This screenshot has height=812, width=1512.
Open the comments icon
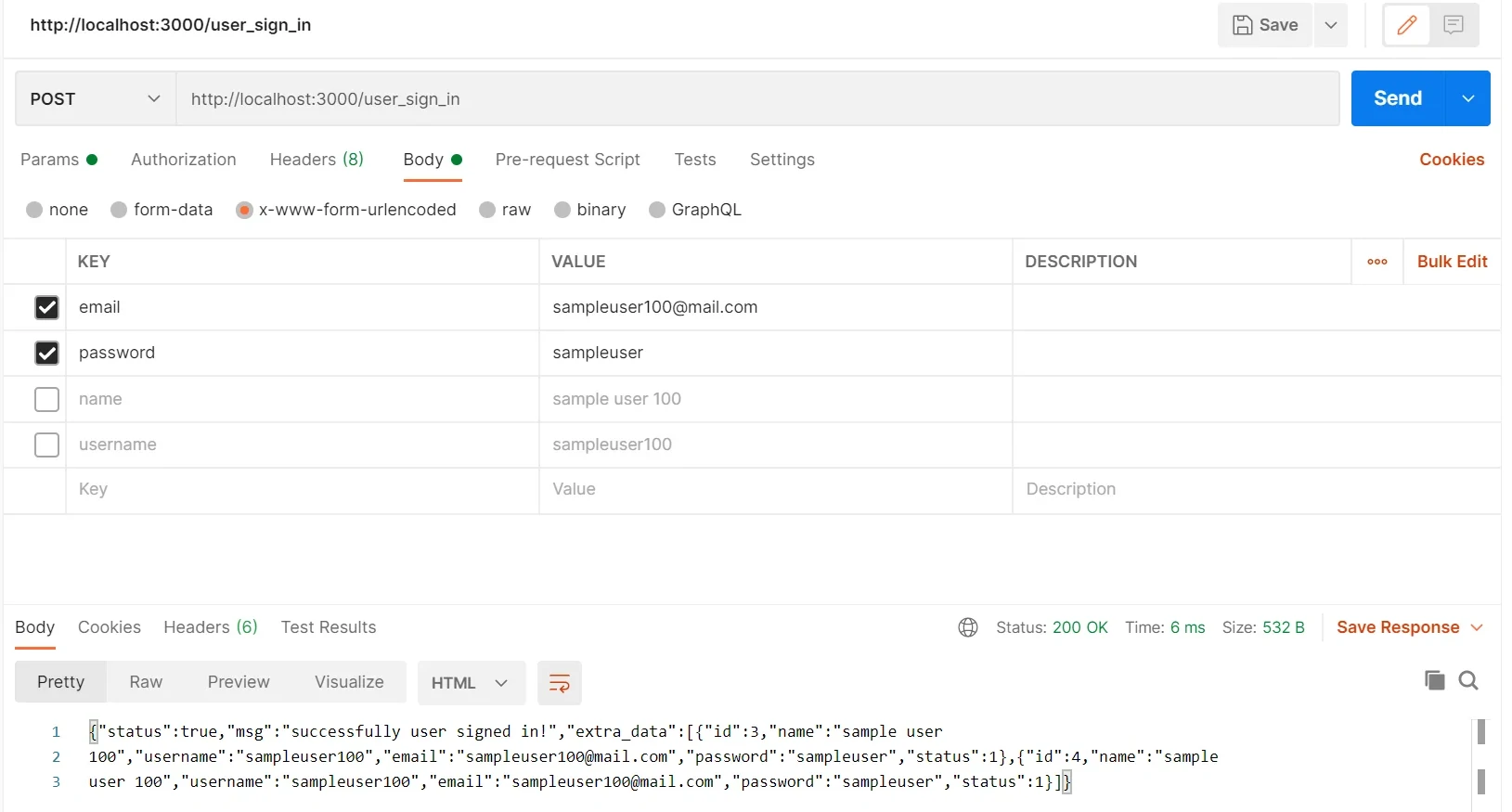(1454, 25)
